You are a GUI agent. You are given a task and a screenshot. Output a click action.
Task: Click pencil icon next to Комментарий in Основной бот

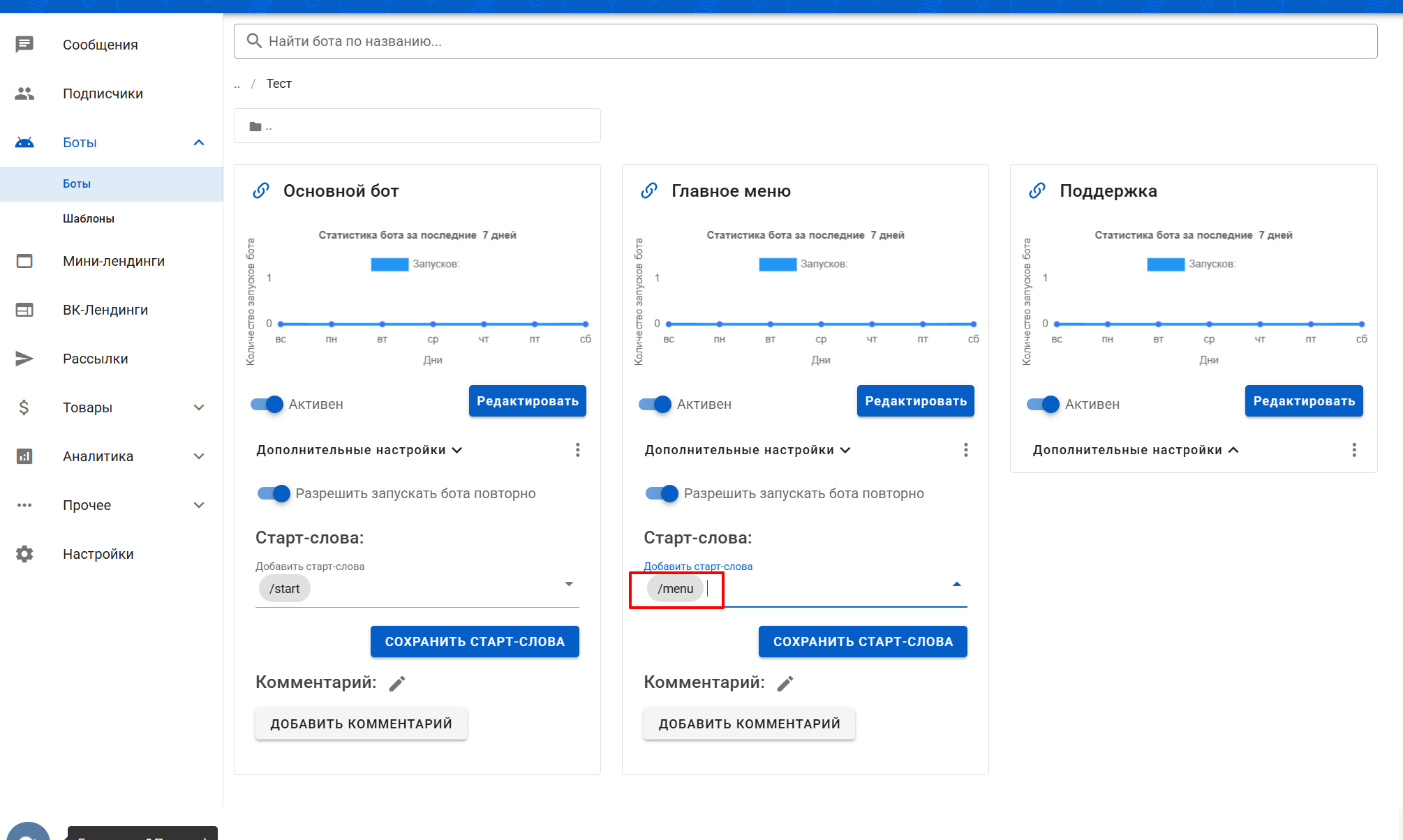coord(397,684)
